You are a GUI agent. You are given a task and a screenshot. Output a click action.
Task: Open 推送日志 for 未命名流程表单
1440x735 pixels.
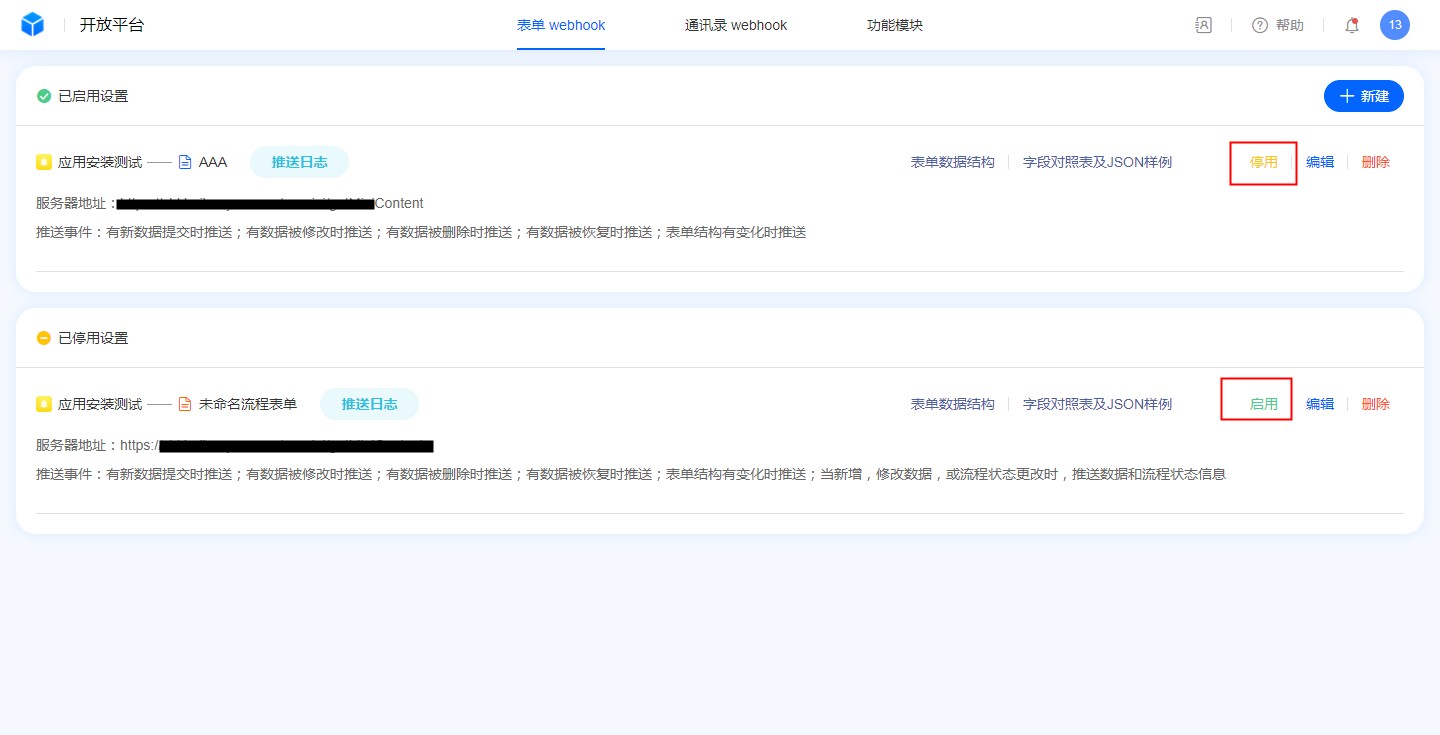[369, 404]
